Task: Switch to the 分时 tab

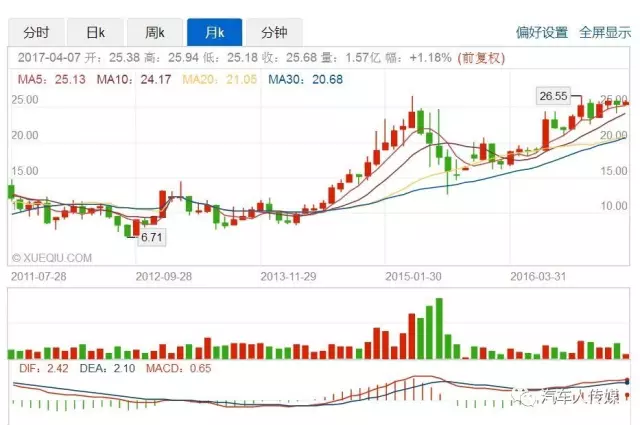Action: (x=36, y=32)
